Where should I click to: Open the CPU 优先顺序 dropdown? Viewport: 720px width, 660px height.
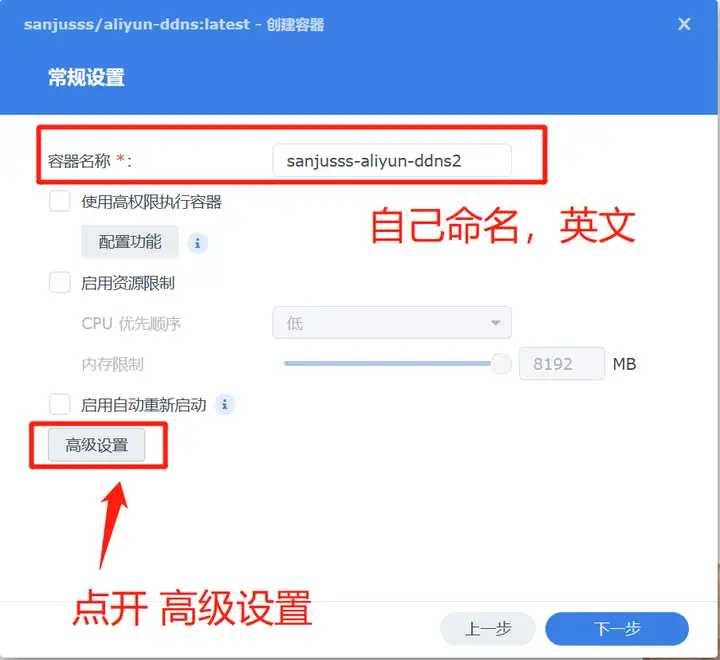pyautogui.click(x=392, y=323)
